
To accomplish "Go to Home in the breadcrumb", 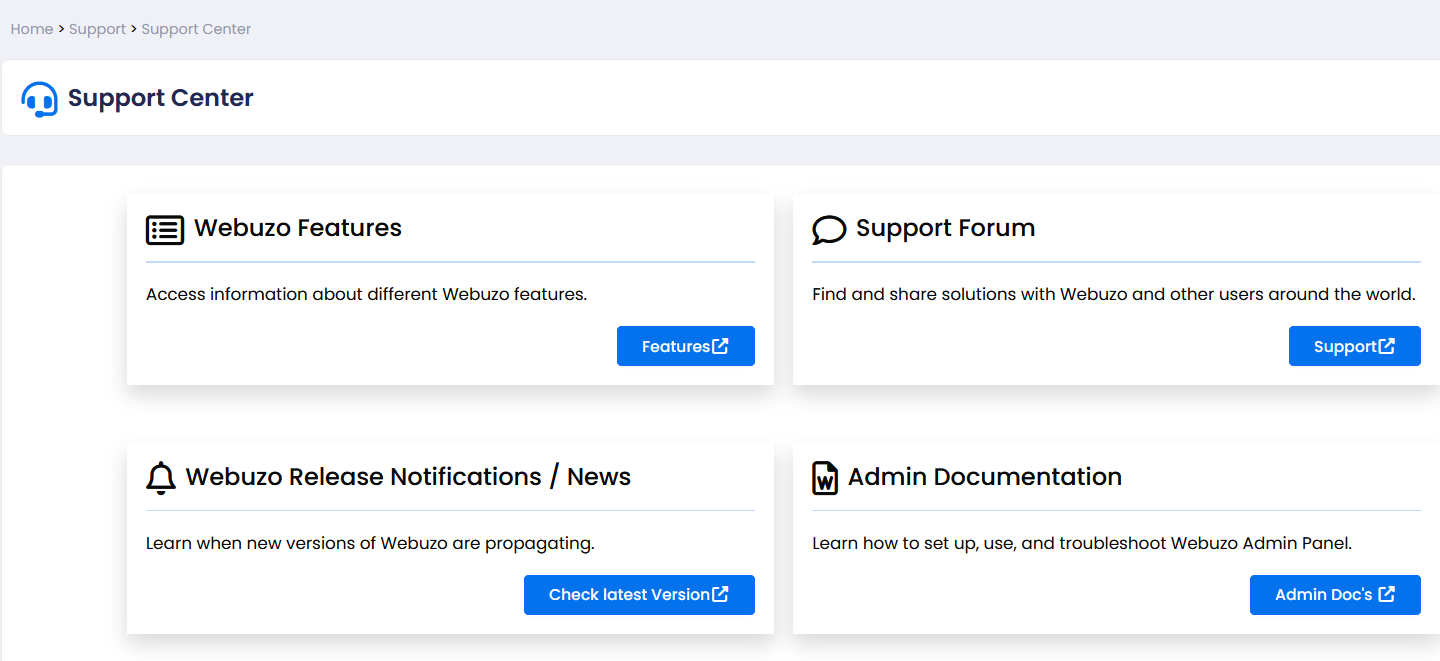I will point(32,29).
